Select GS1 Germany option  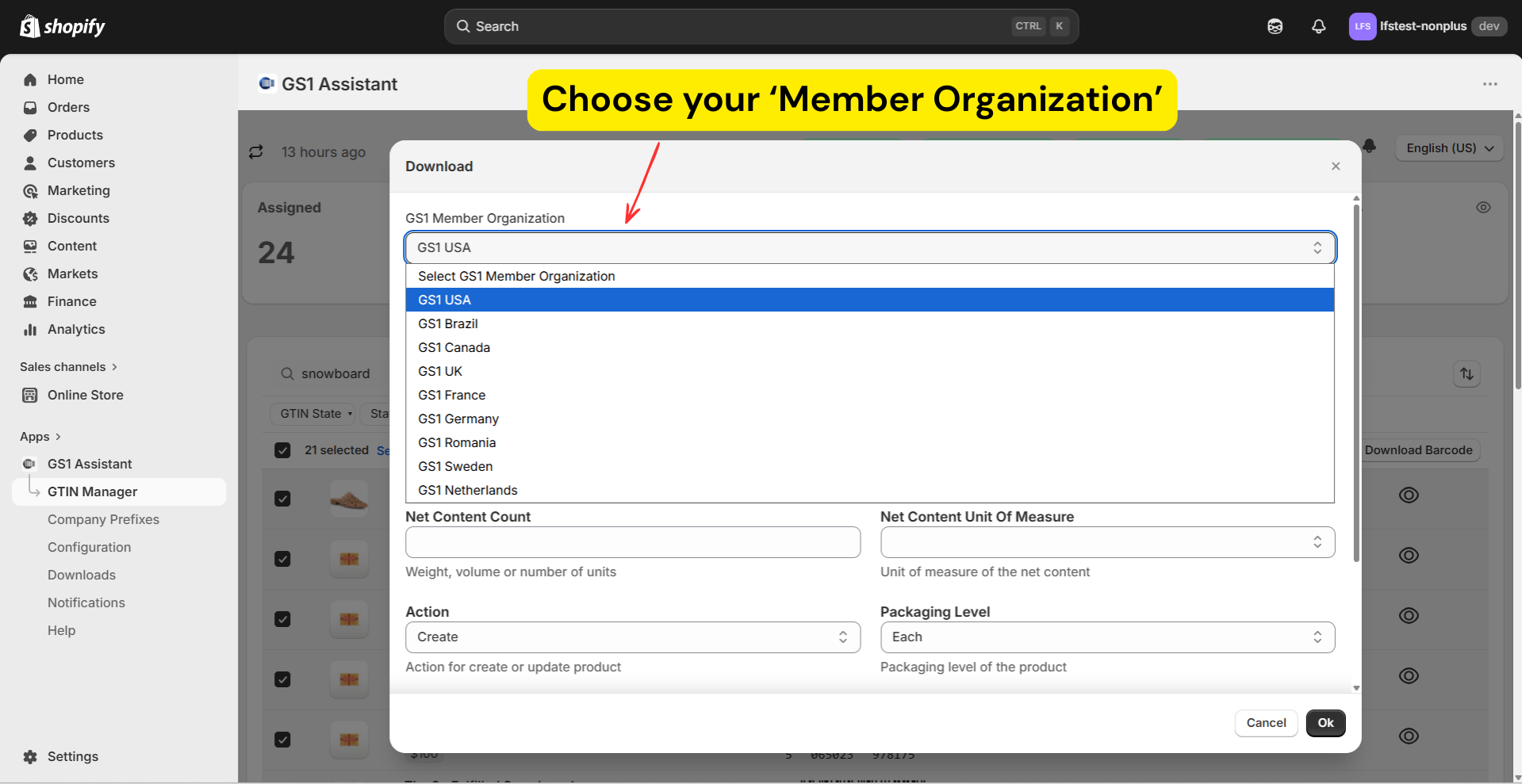pyautogui.click(x=870, y=419)
